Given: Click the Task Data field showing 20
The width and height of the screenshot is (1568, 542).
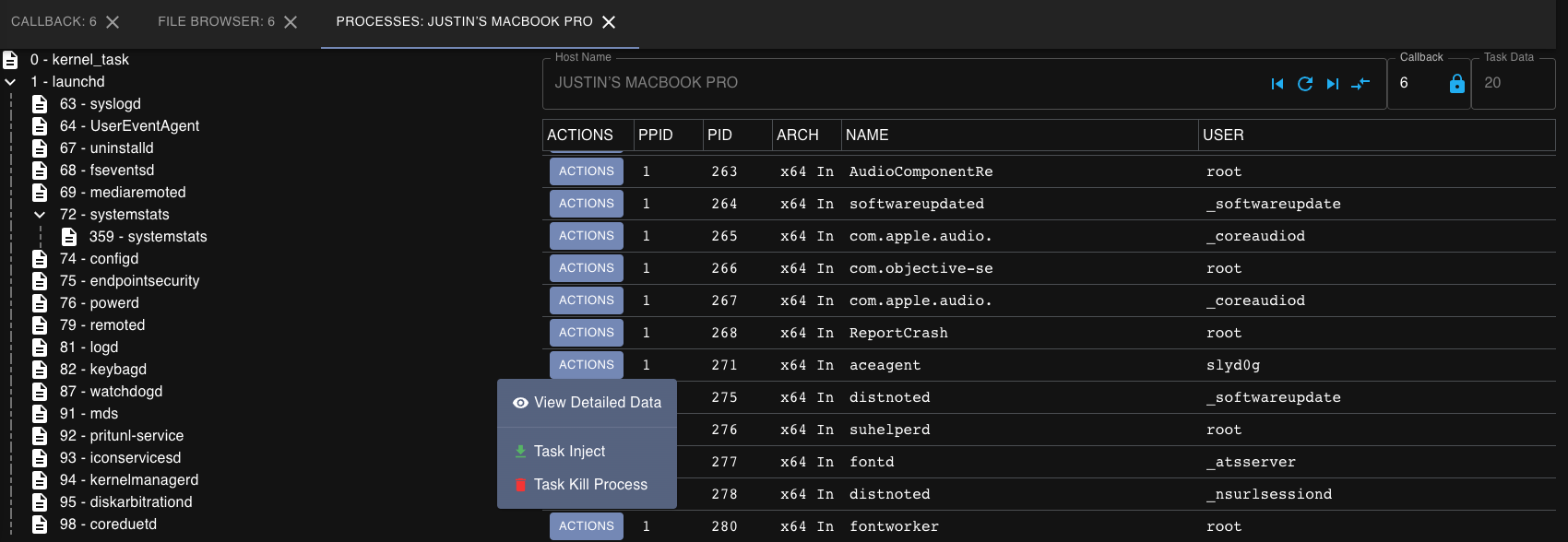Looking at the screenshot, I should tap(1513, 83).
